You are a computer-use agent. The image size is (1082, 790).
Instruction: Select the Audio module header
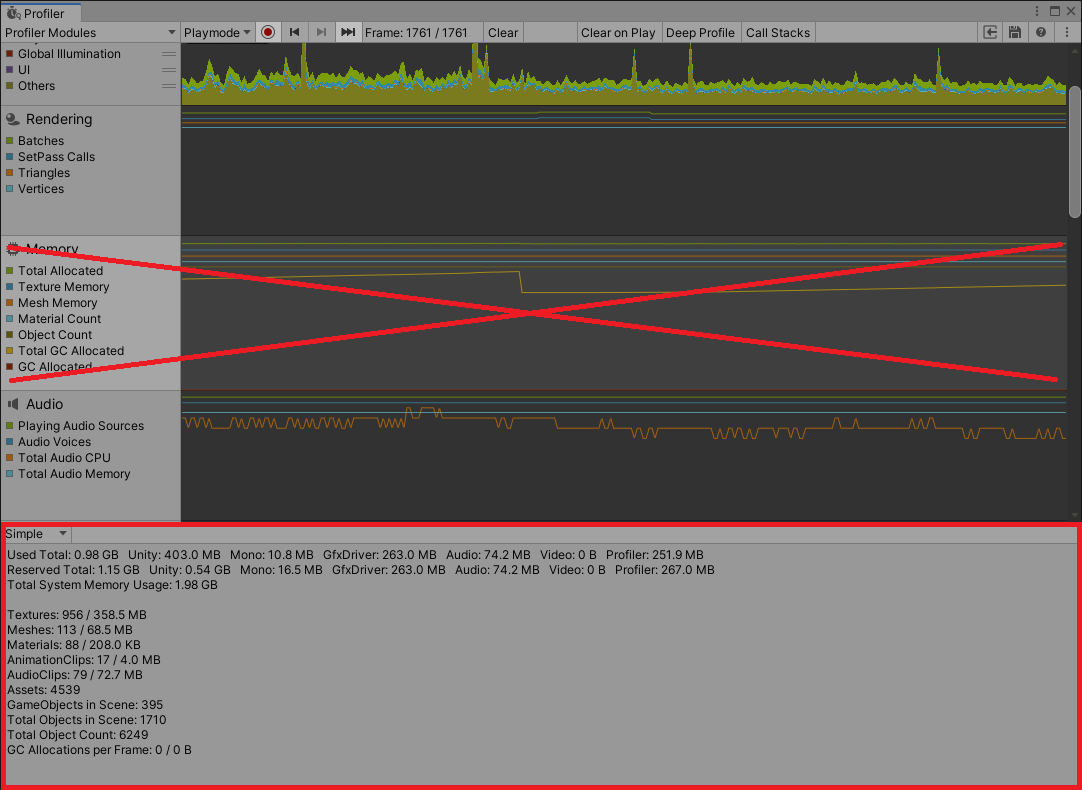coord(44,404)
